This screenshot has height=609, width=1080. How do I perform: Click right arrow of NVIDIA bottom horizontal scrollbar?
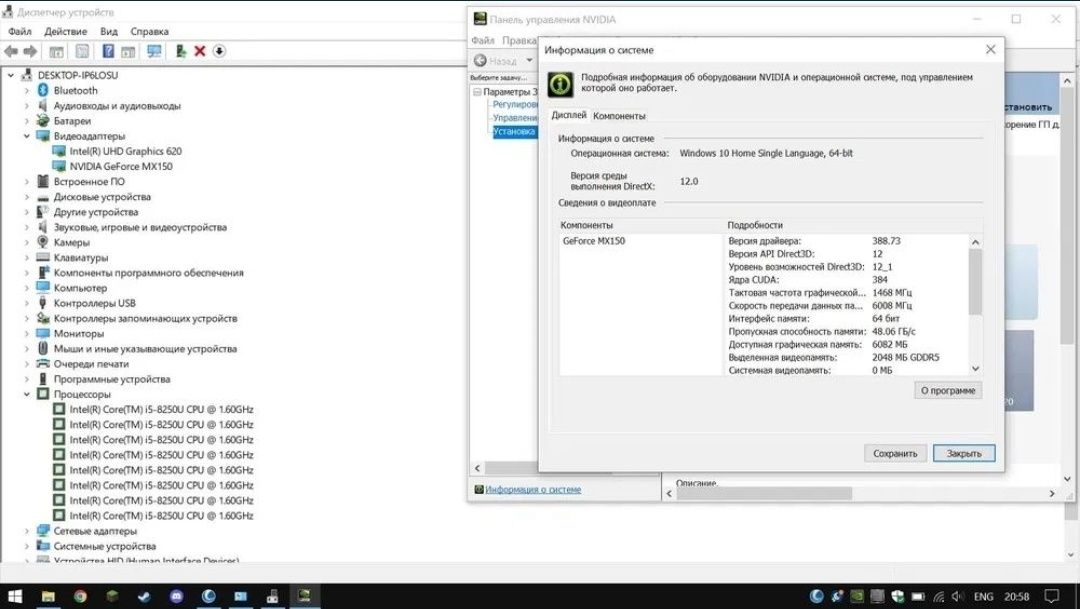pyautogui.click(x=1052, y=493)
